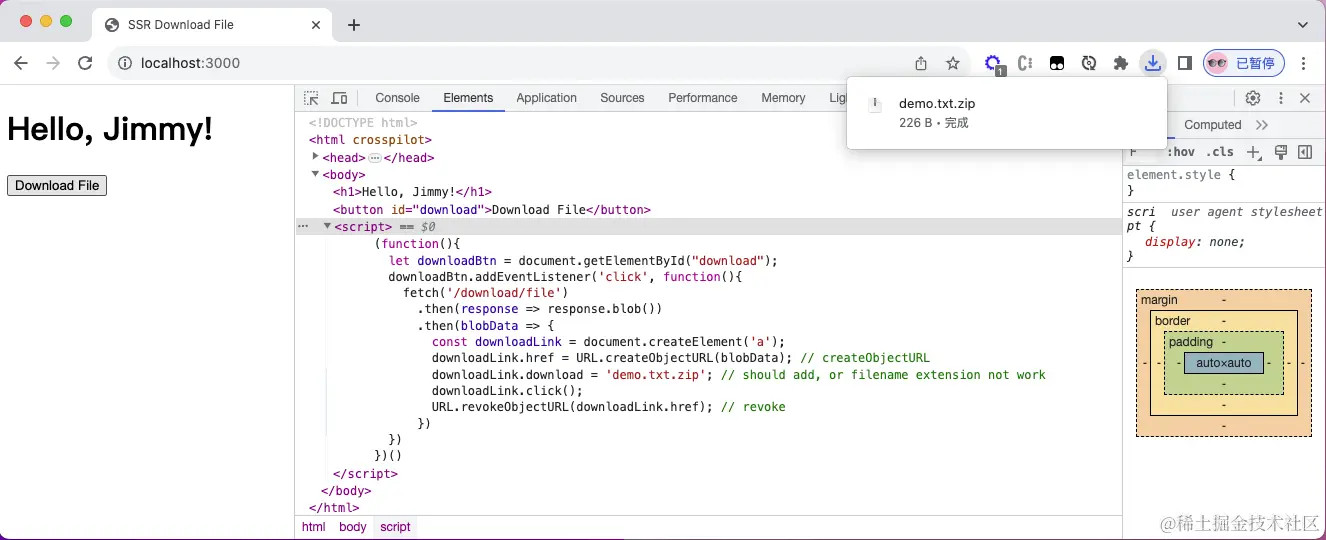The height and width of the screenshot is (540, 1326).
Task: Click the three dots beside the selected script row
Action: click(303, 226)
